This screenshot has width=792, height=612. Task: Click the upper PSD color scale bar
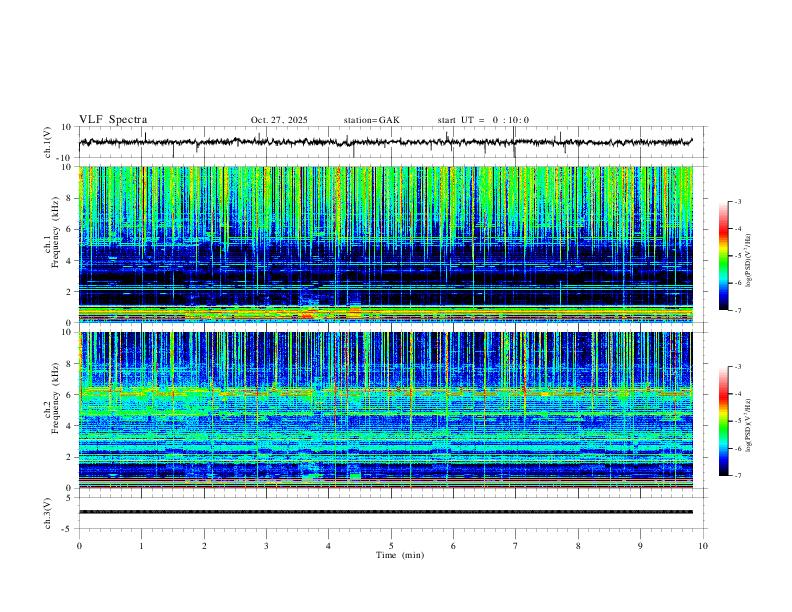click(723, 256)
